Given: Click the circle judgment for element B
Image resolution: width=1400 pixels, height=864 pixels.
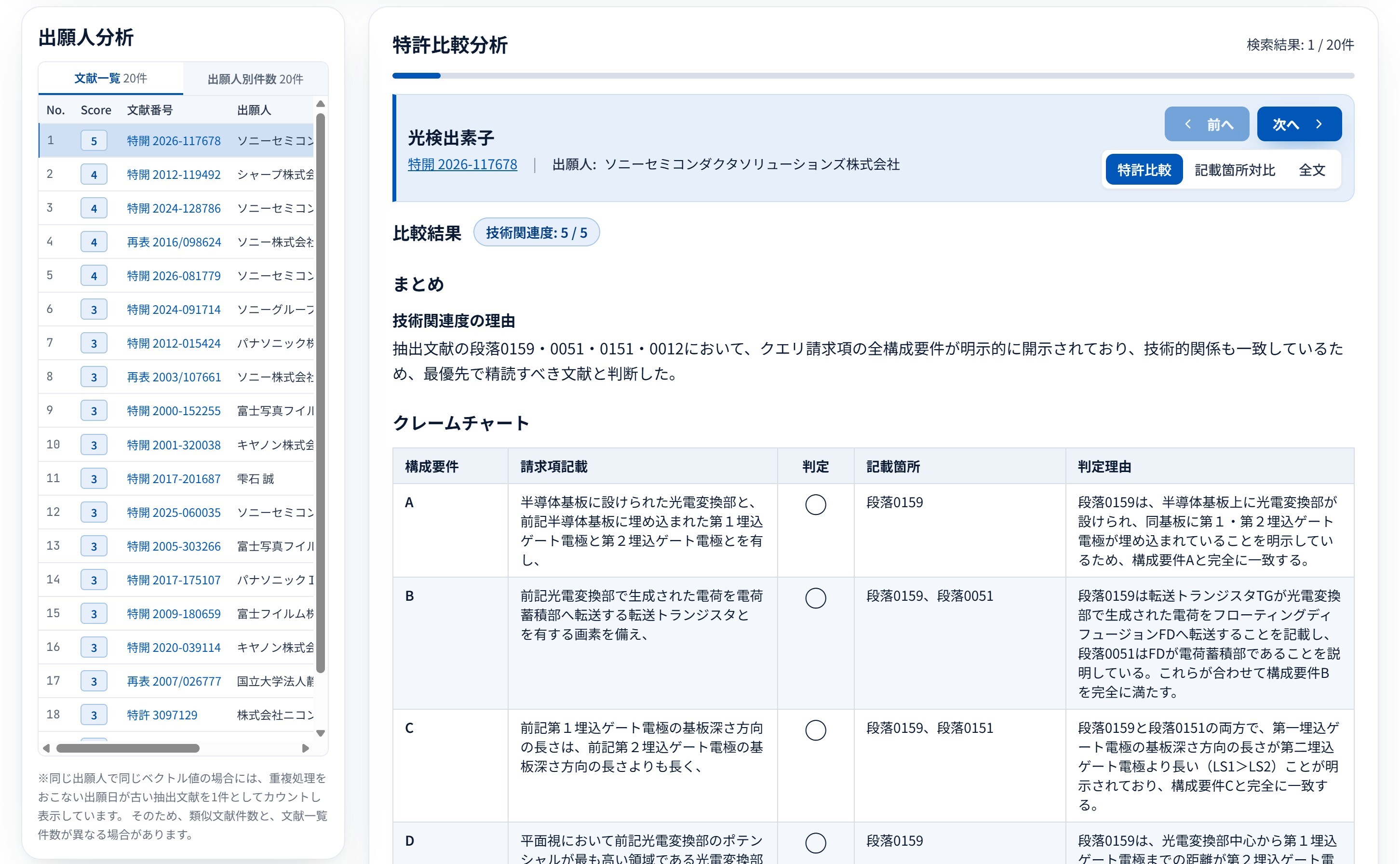Looking at the screenshot, I should pyautogui.click(x=815, y=598).
